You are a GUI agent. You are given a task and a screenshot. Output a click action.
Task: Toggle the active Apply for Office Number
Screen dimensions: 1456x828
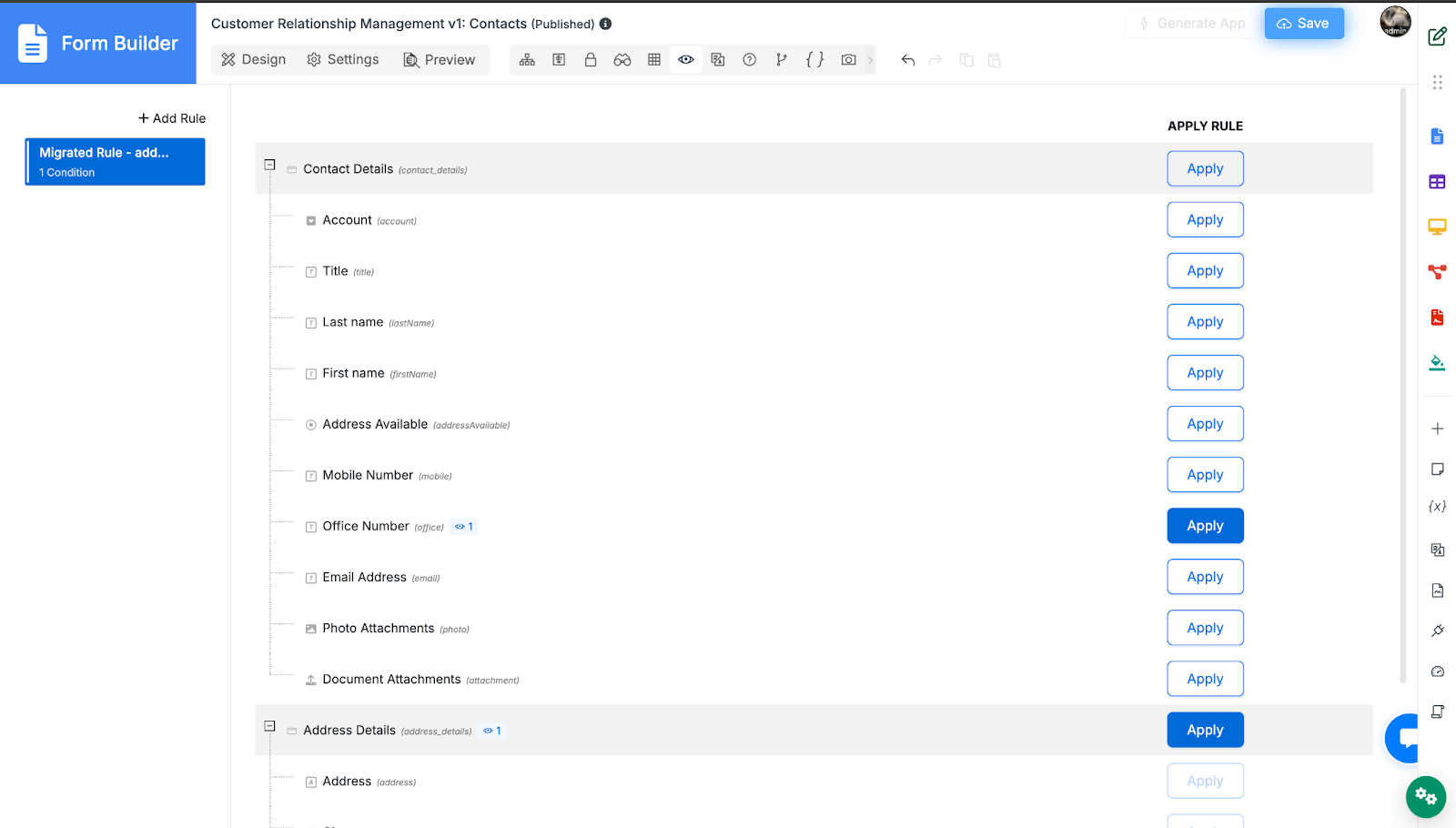[x=1205, y=526]
